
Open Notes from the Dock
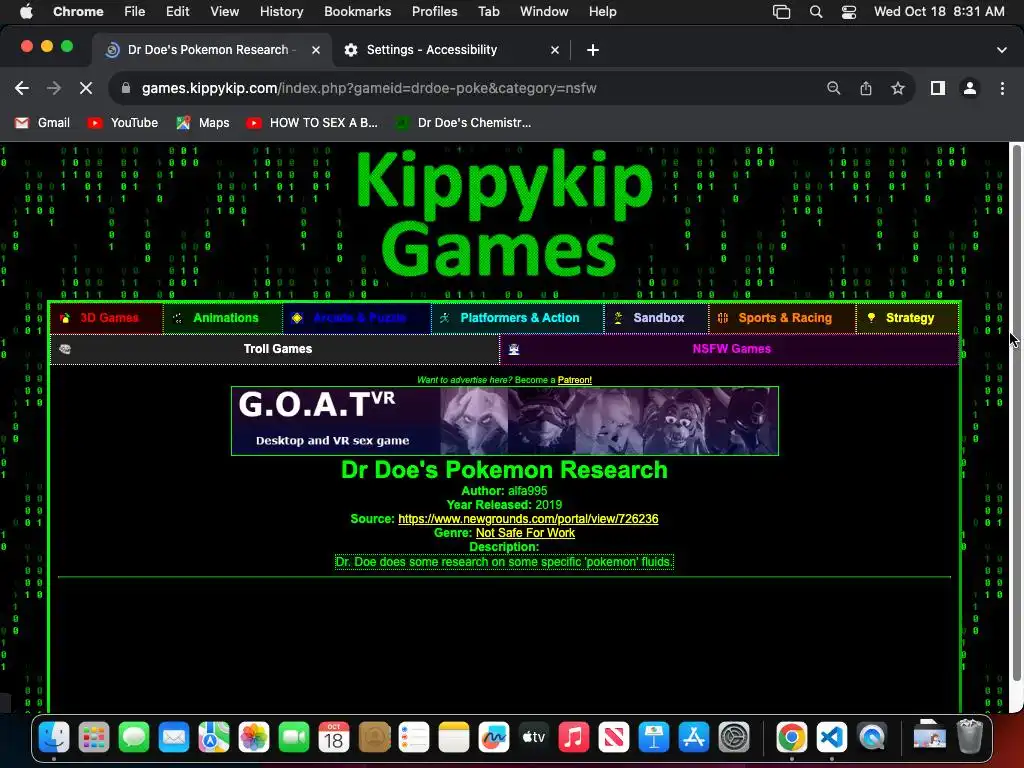click(x=454, y=738)
